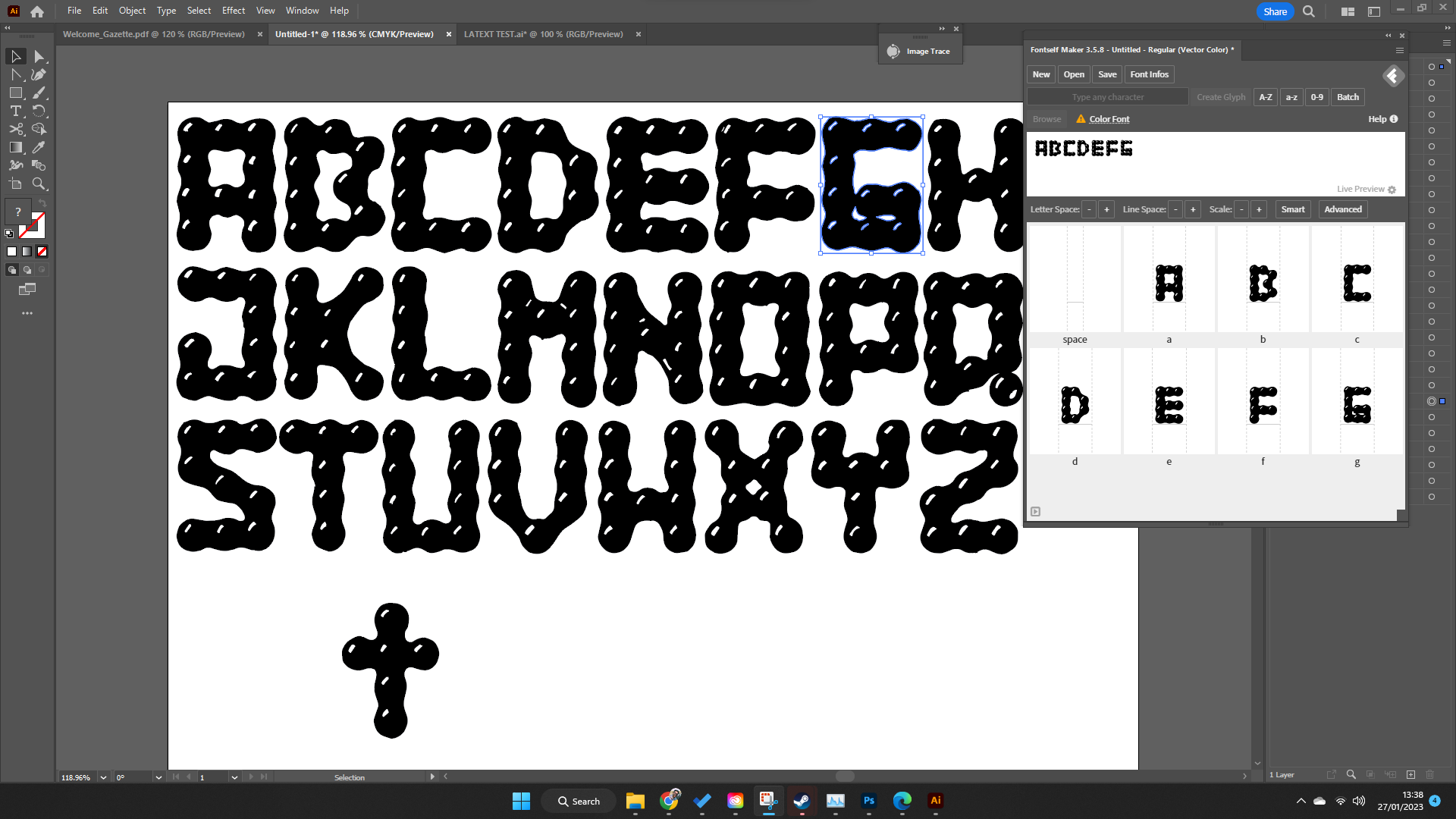This screenshot has width=1456, height=819.
Task: Select the Paintbrush tool
Action: coord(39,93)
